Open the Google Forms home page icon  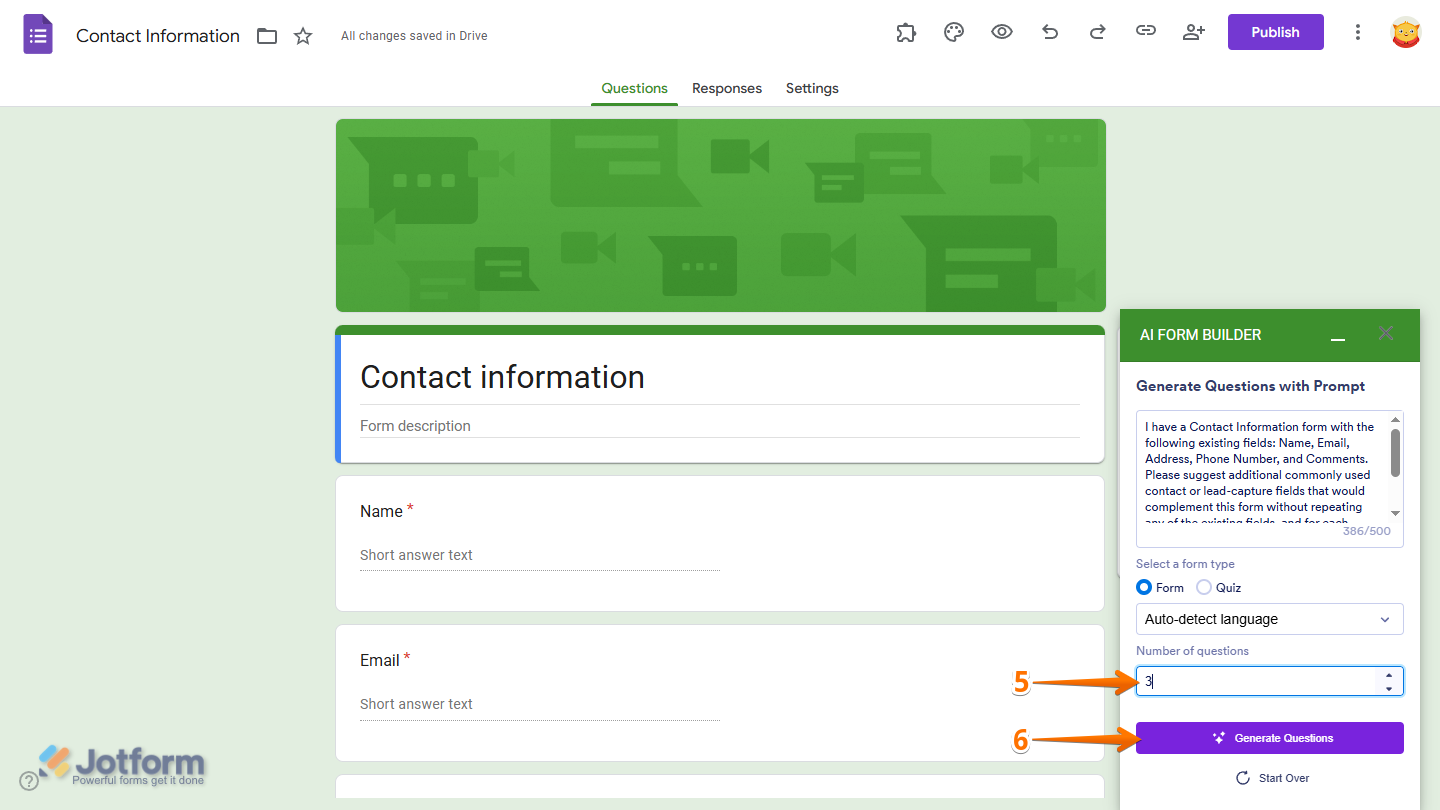[37, 33]
